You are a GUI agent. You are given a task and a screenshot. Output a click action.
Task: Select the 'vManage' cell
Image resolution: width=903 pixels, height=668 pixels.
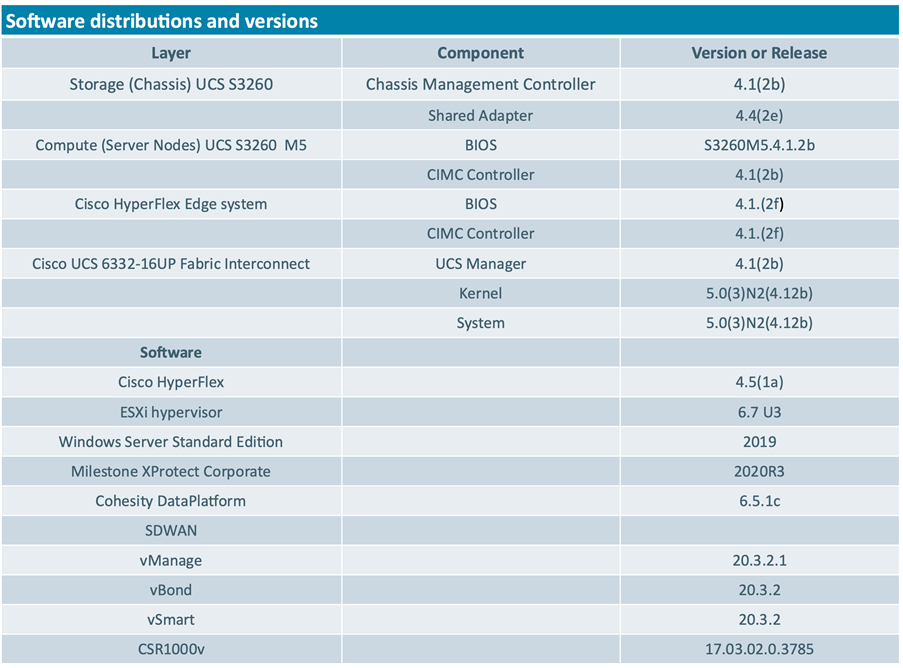(x=171, y=560)
